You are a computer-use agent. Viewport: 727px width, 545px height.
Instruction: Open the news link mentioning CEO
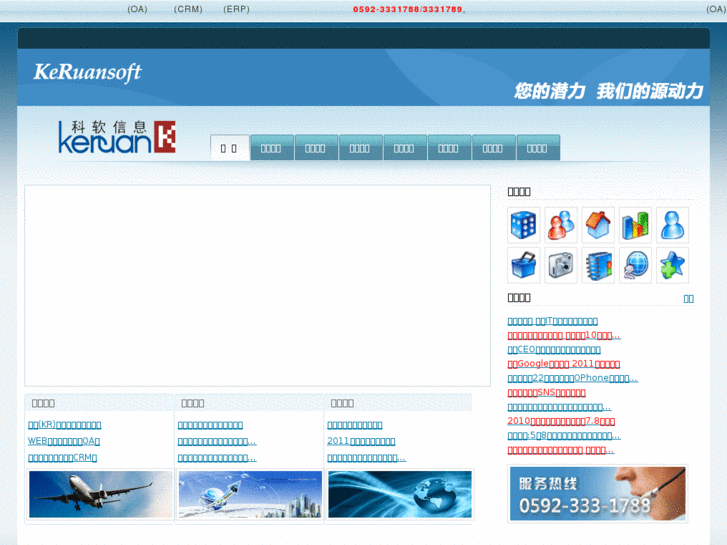554,349
